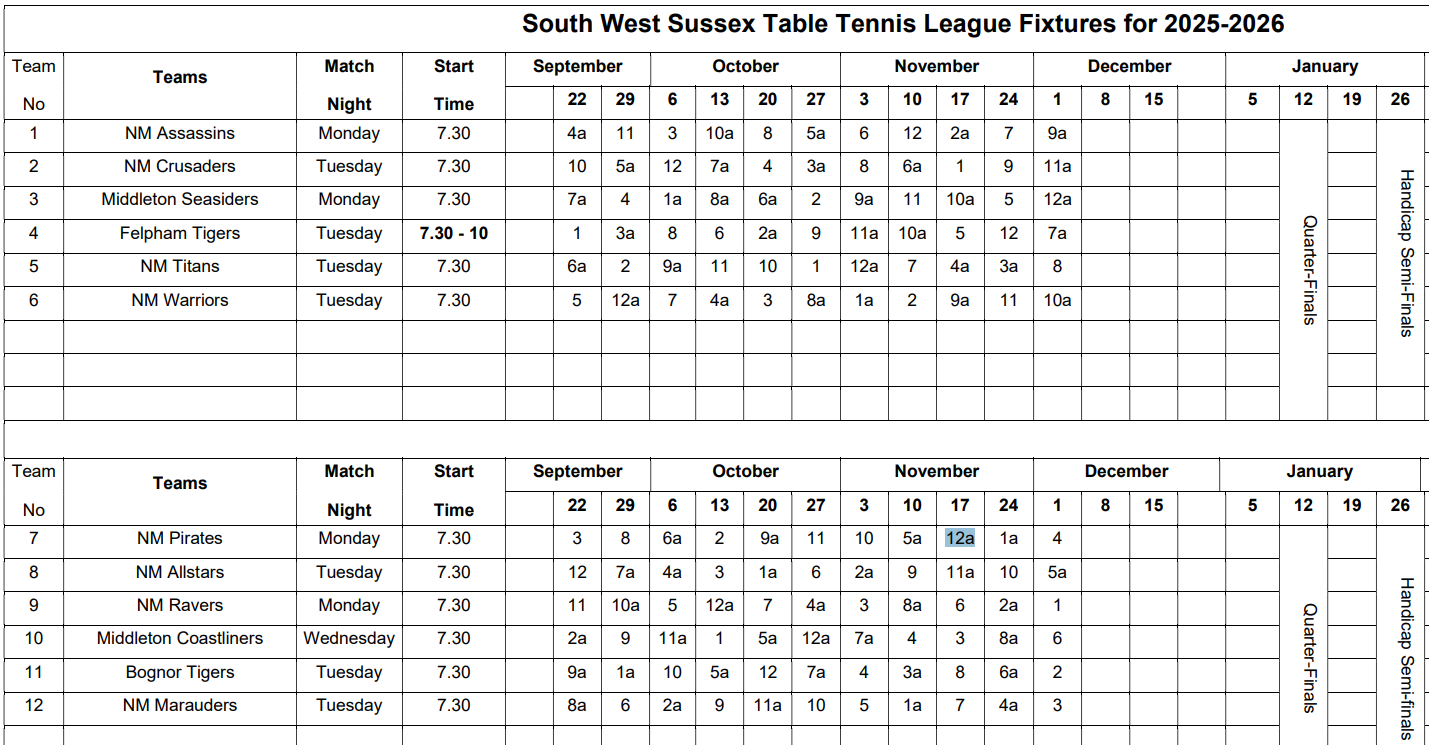1429x745 pixels.
Task: Click the Bognor Tigers team cell
Action: click(x=180, y=673)
